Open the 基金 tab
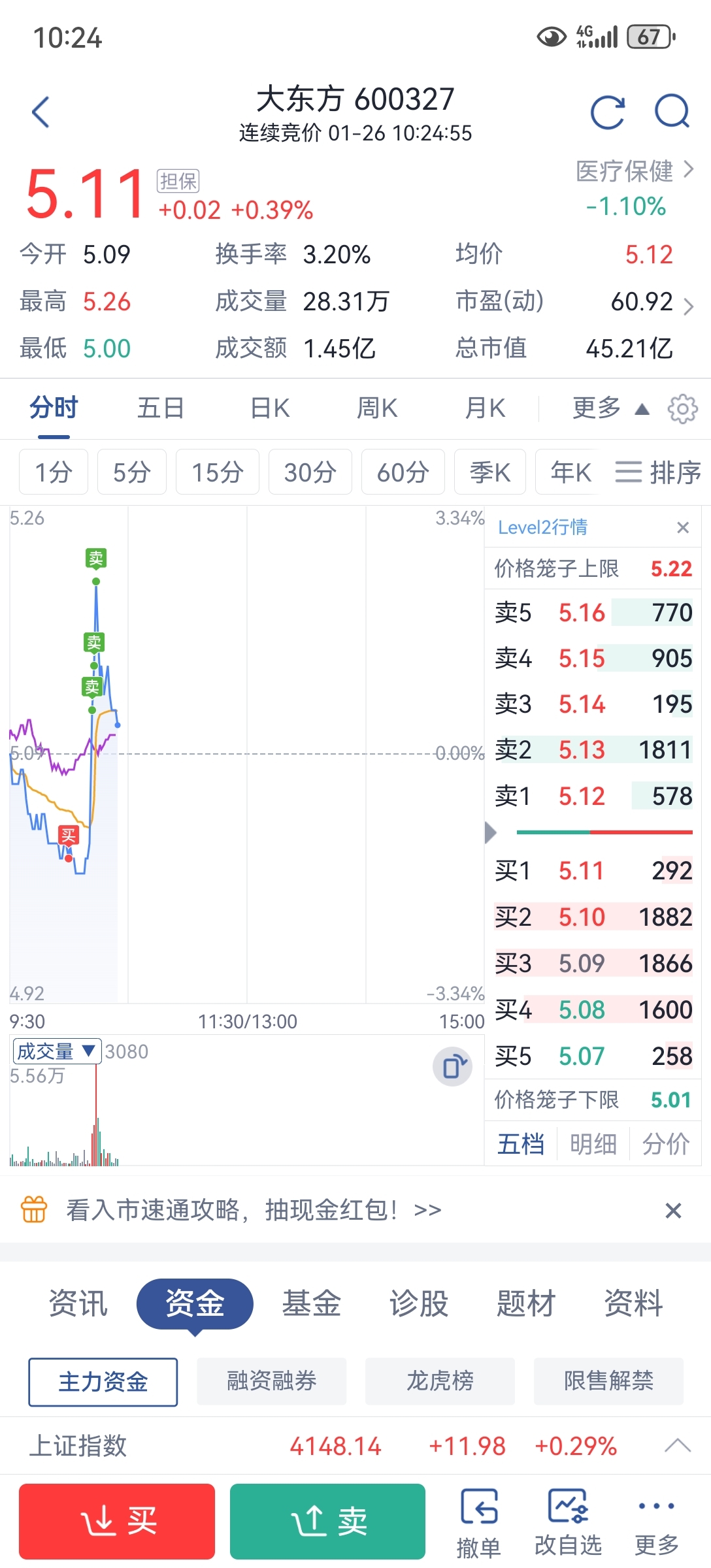 click(312, 1303)
